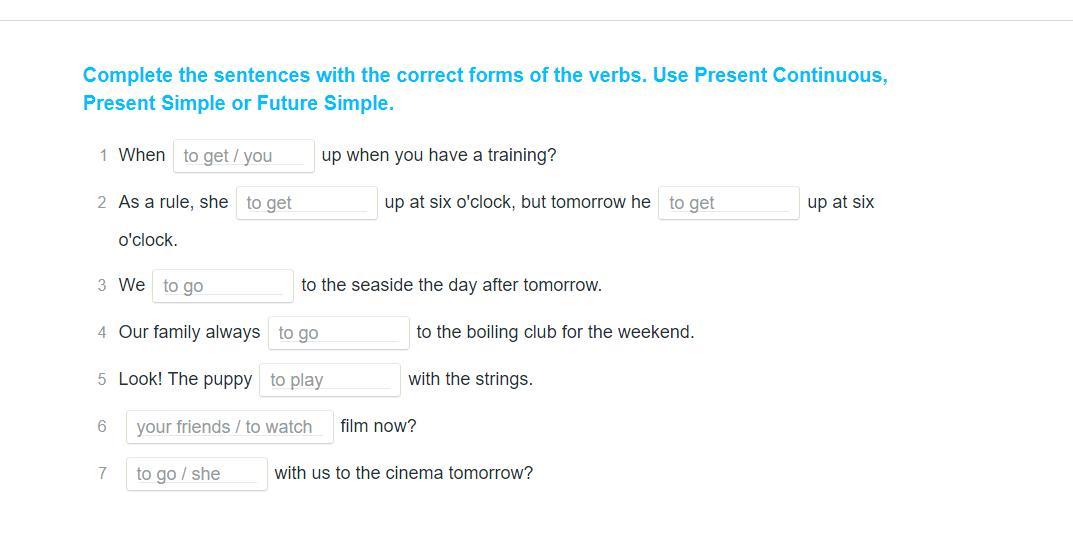
Task: Click the text 'with the strings.'
Action: click(470, 379)
